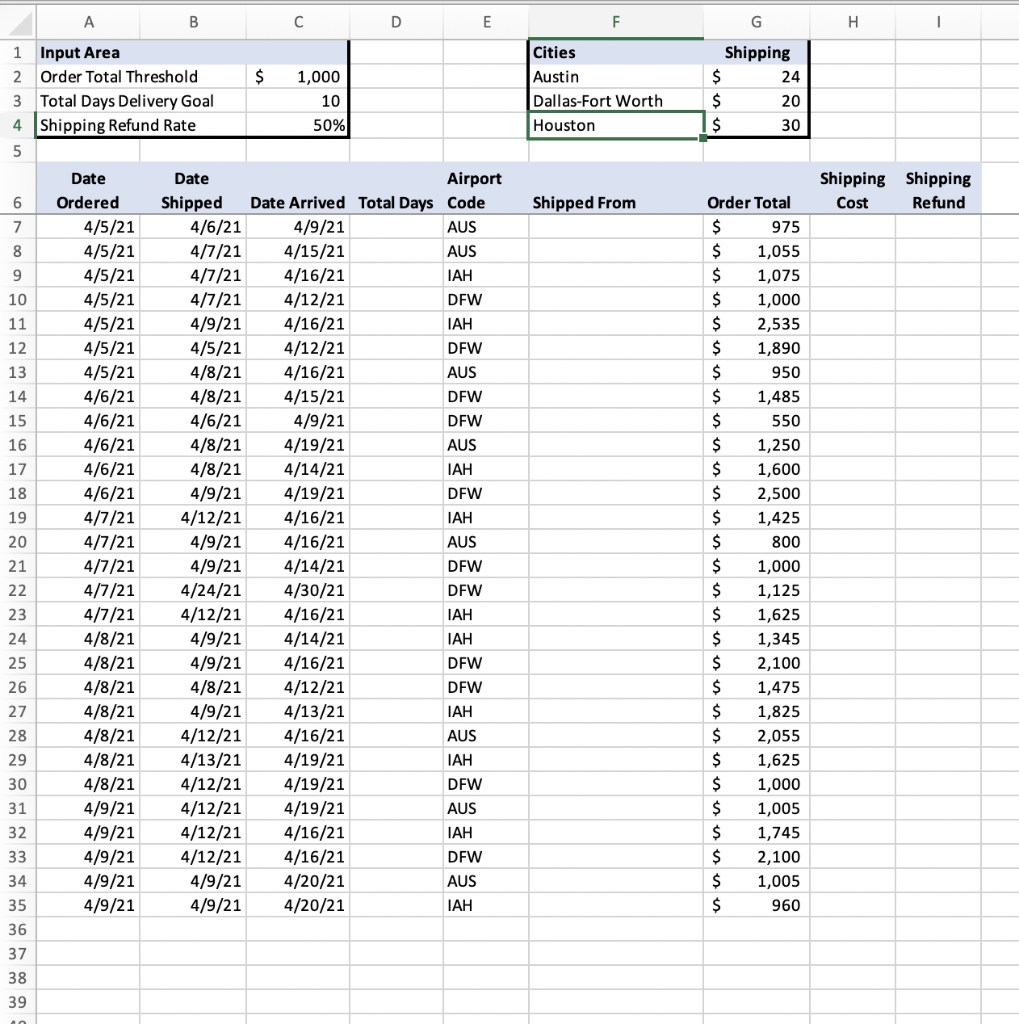This screenshot has width=1019, height=1024.
Task: Click order total 1,600 in row 17
Action: [756, 469]
